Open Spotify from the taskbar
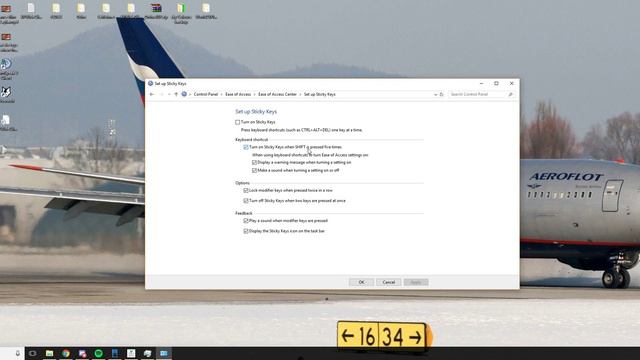This screenshot has height=360, width=640. pyautogui.click(x=98, y=353)
